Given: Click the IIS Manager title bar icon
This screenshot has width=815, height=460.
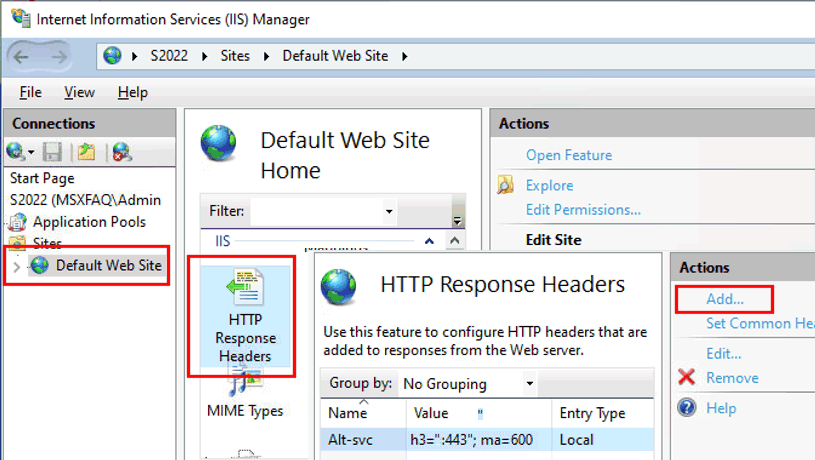Looking at the screenshot, I should [21, 18].
